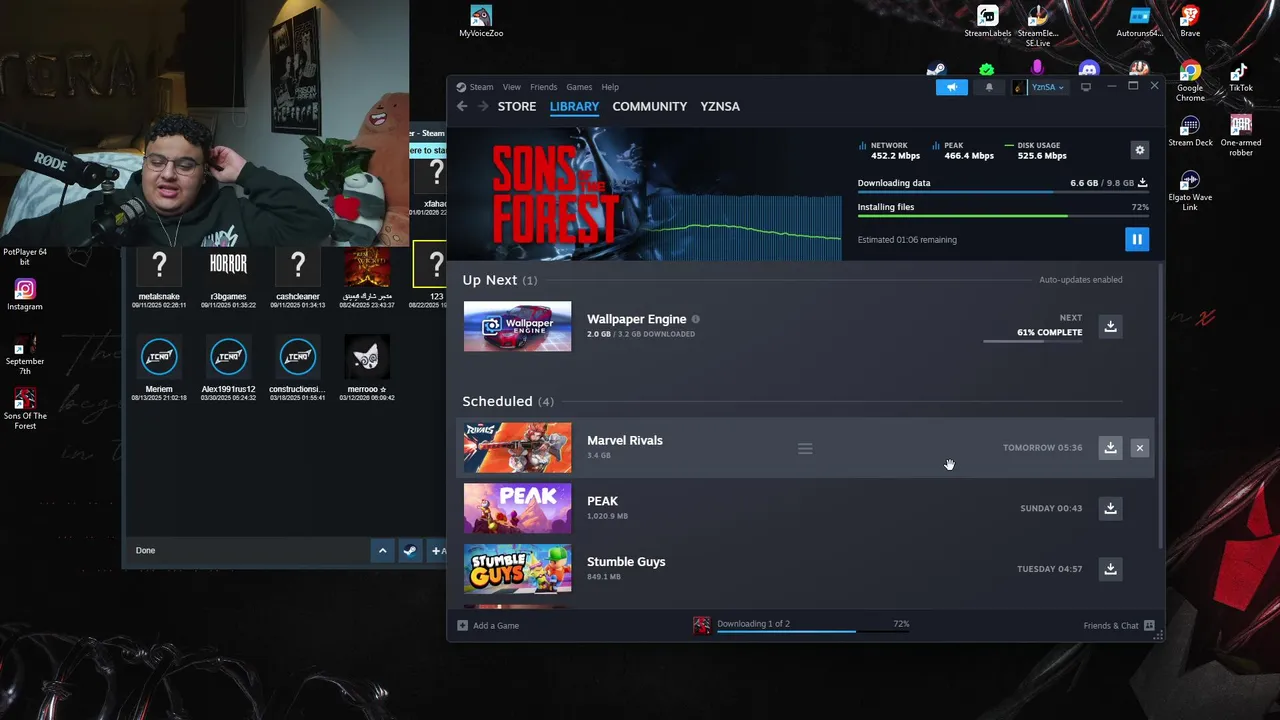This screenshot has height=720, width=1280.
Task: Select the r3bgames account
Action: click(228, 277)
